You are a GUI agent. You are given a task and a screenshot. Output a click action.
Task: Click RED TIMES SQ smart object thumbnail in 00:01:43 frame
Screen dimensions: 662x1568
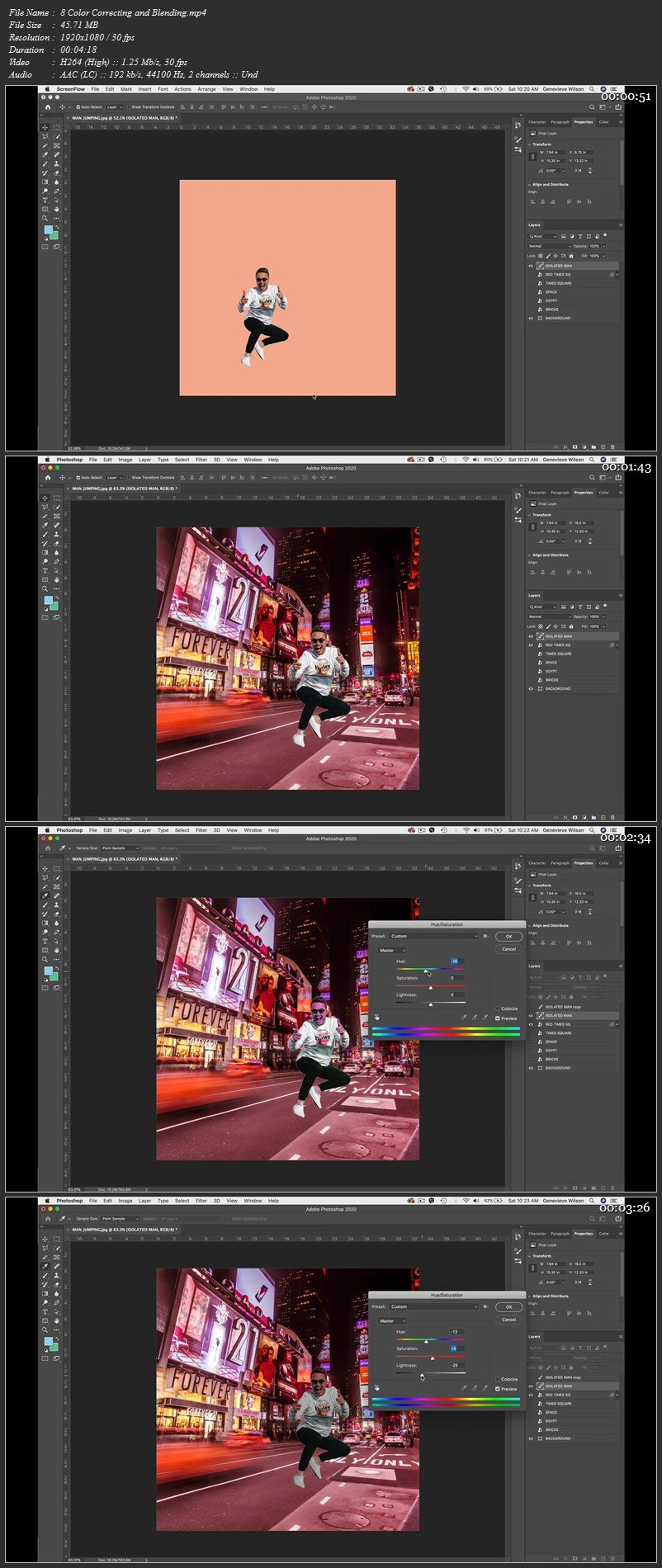pos(540,645)
